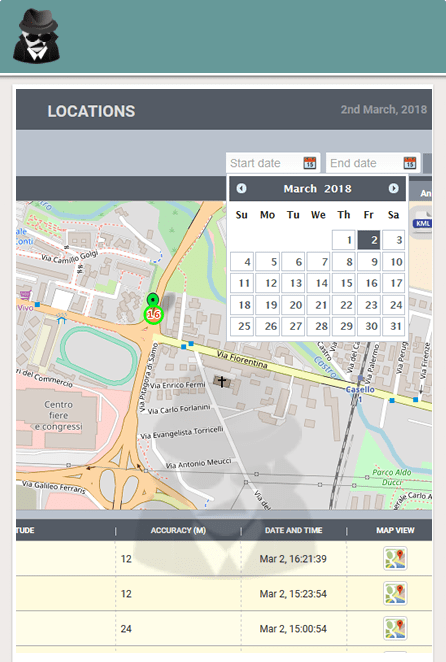Screen dimensions: 446x662
Task: Choose March 30 in the calendar
Action: [369, 326]
